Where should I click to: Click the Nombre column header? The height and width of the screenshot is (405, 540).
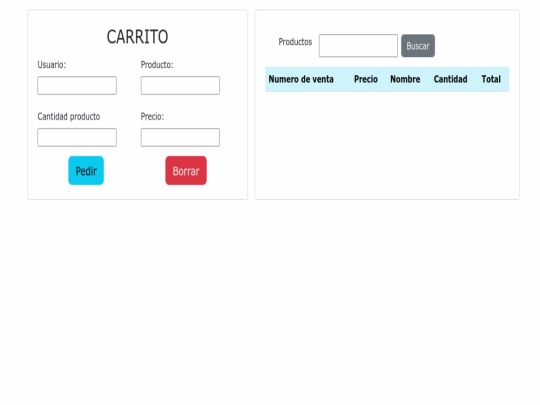pyautogui.click(x=405, y=79)
